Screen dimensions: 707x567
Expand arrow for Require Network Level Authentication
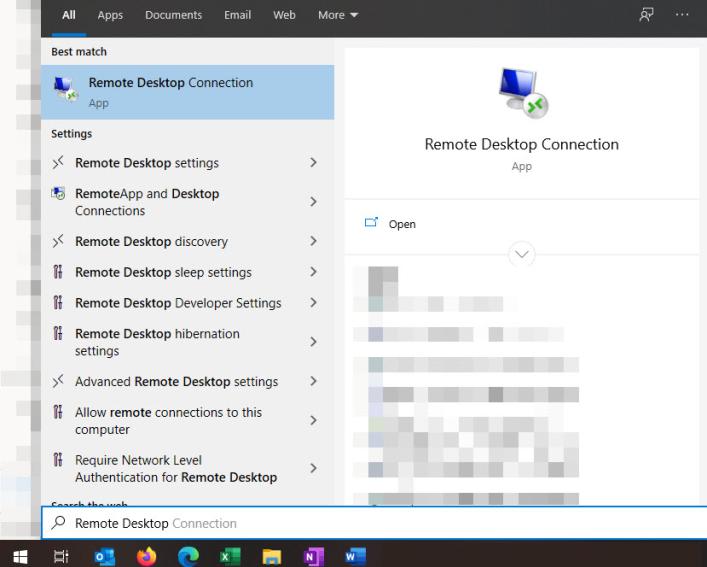[313, 468]
